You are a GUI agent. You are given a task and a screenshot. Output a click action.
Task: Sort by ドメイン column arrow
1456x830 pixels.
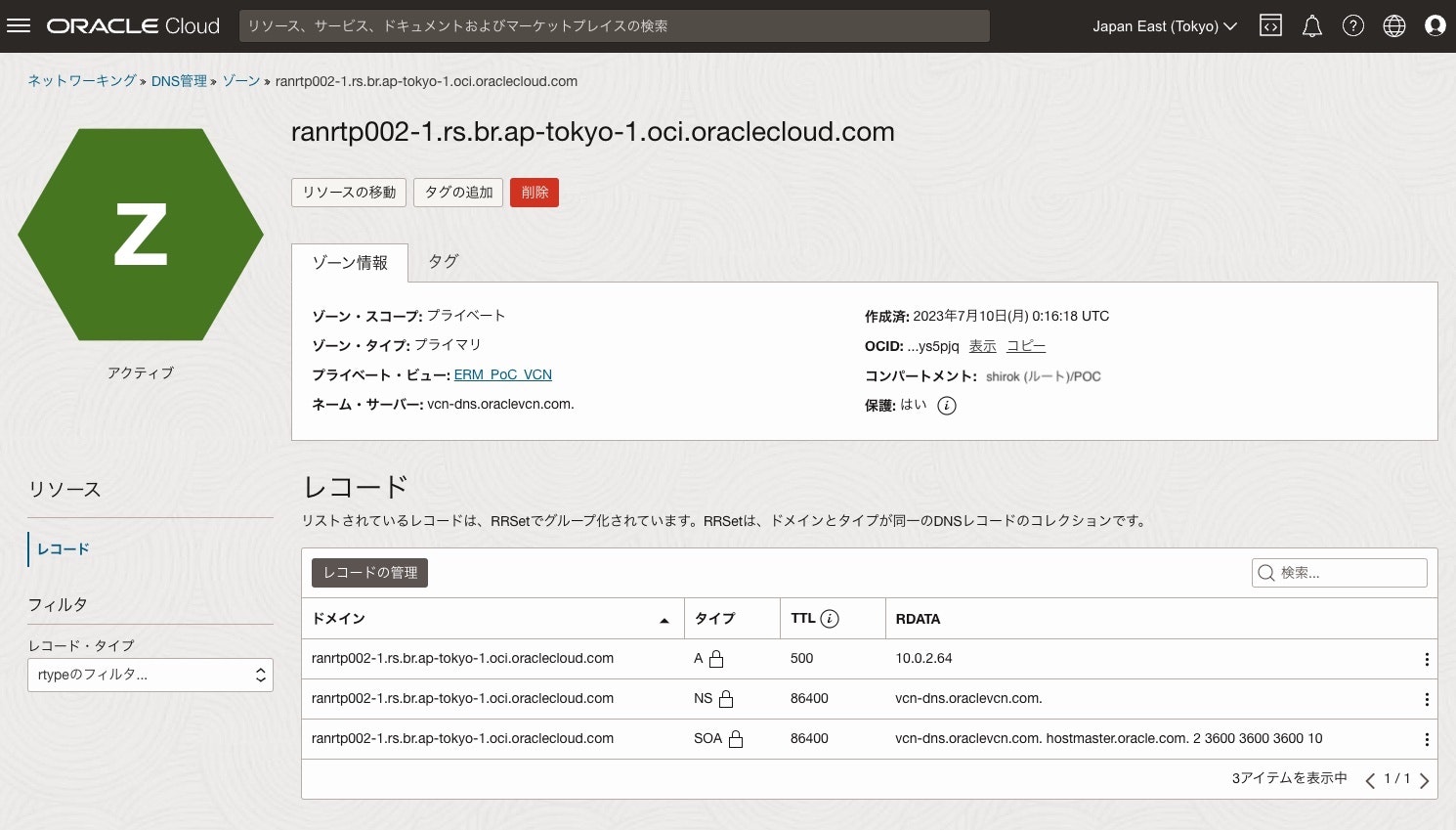(x=664, y=620)
